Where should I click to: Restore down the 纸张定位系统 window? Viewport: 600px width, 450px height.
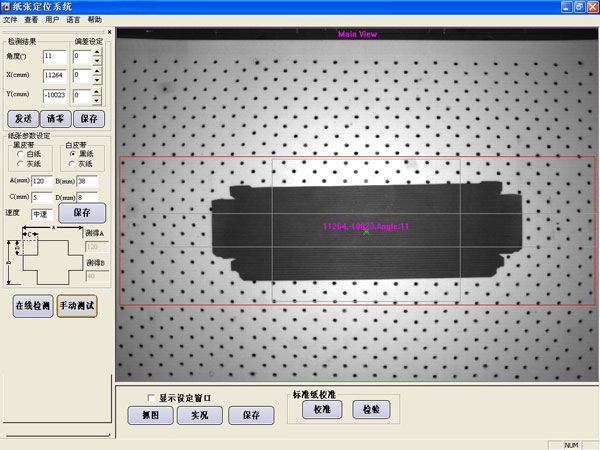pos(579,7)
